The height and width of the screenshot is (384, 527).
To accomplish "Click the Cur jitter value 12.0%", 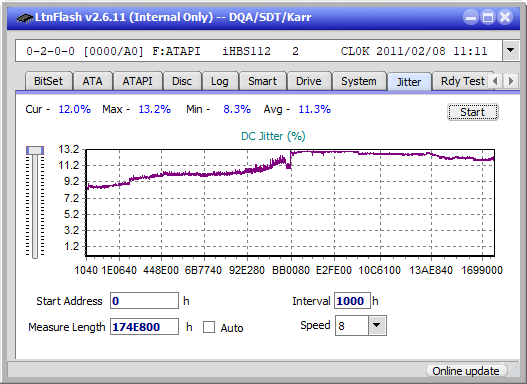I will point(75,109).
